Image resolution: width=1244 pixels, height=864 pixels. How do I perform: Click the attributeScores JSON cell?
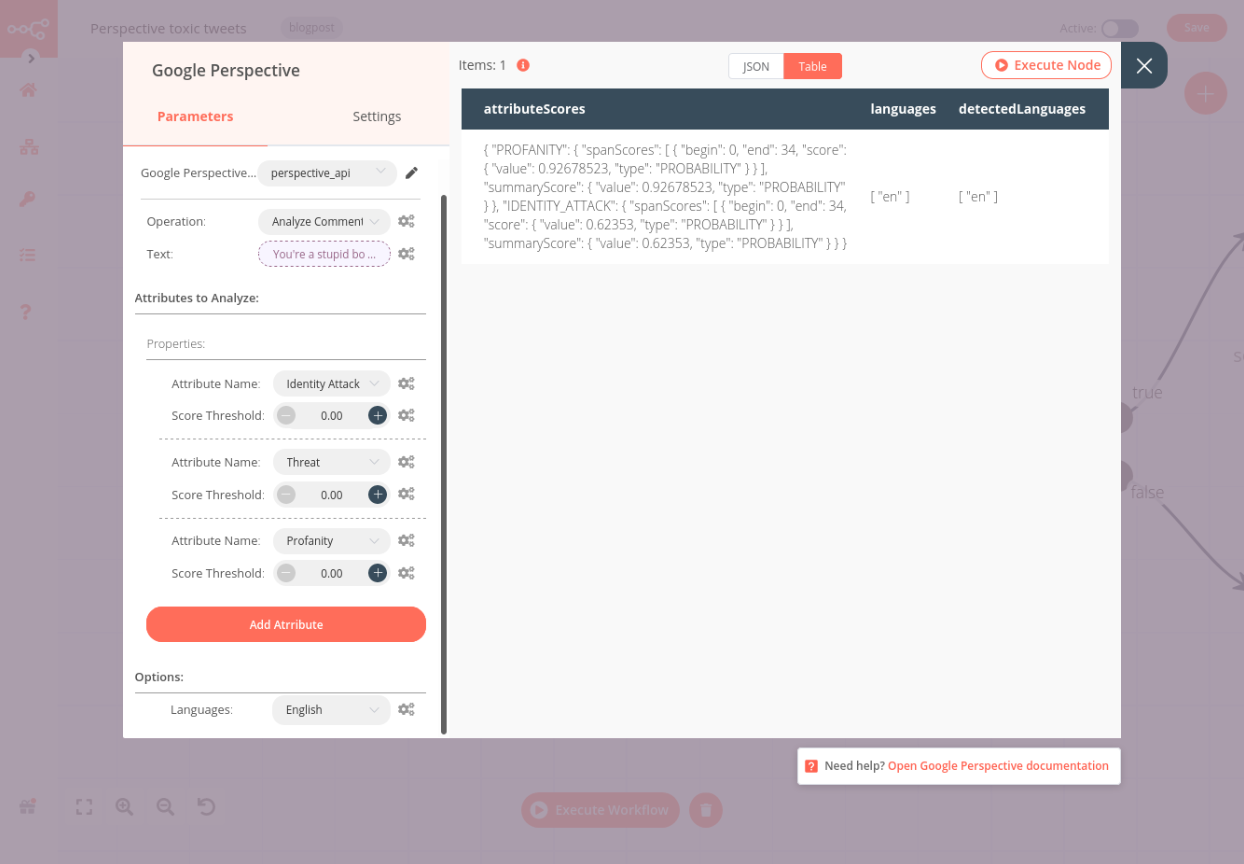(x=665, y=196)
